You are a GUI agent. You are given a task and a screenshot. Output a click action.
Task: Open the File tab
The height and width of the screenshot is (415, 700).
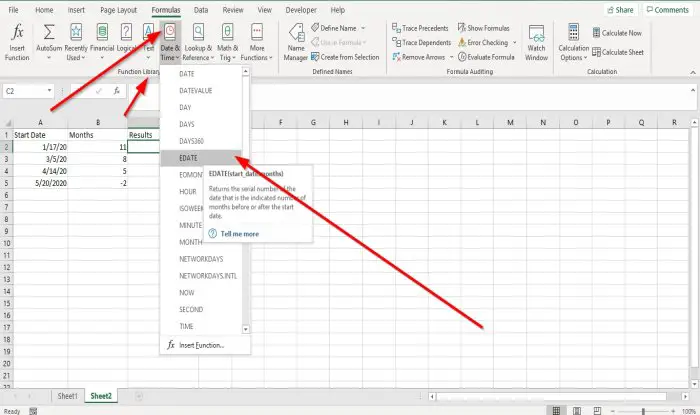point(13,10)
